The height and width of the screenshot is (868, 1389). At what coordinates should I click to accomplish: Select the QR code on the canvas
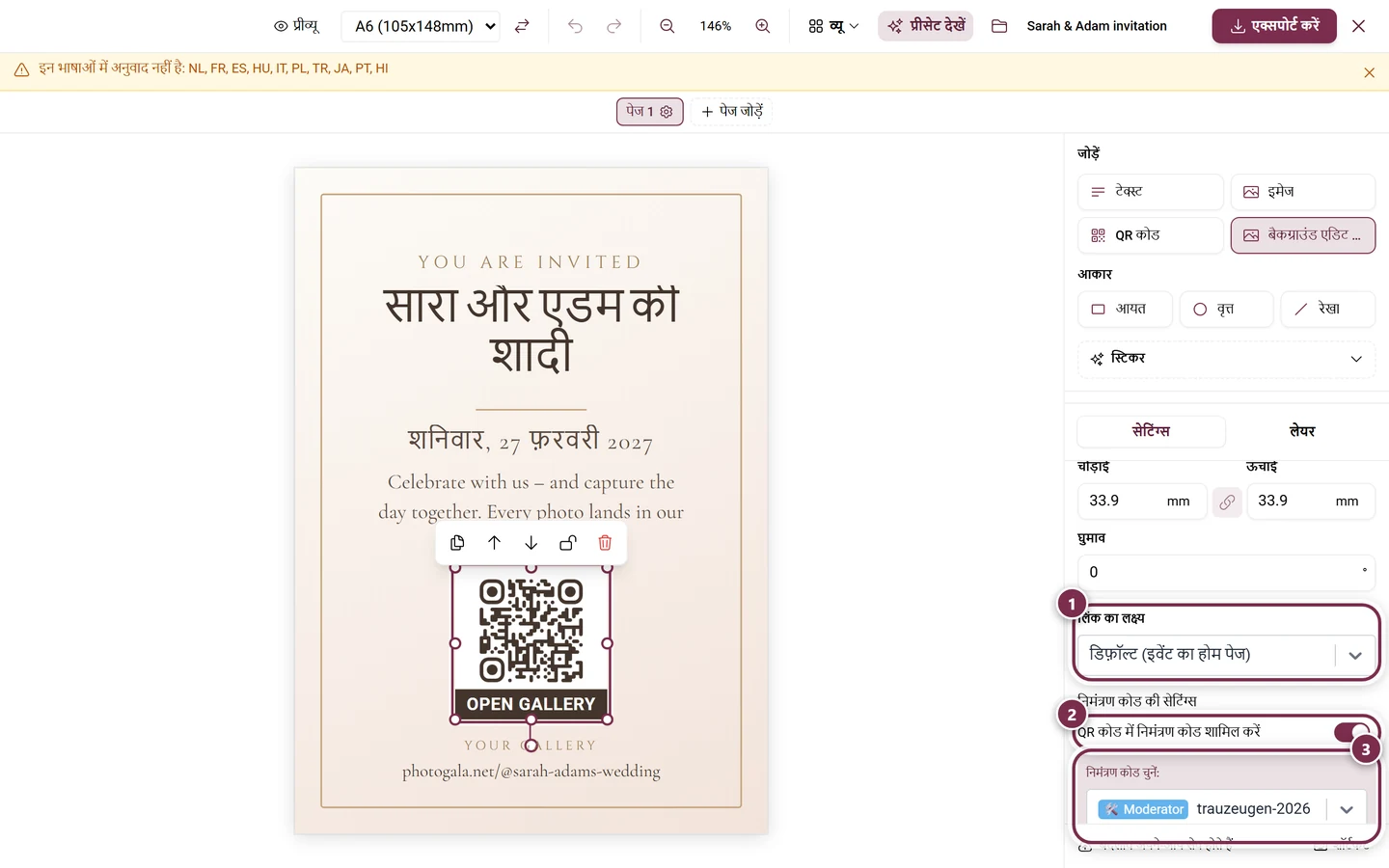tap(531, 644)
